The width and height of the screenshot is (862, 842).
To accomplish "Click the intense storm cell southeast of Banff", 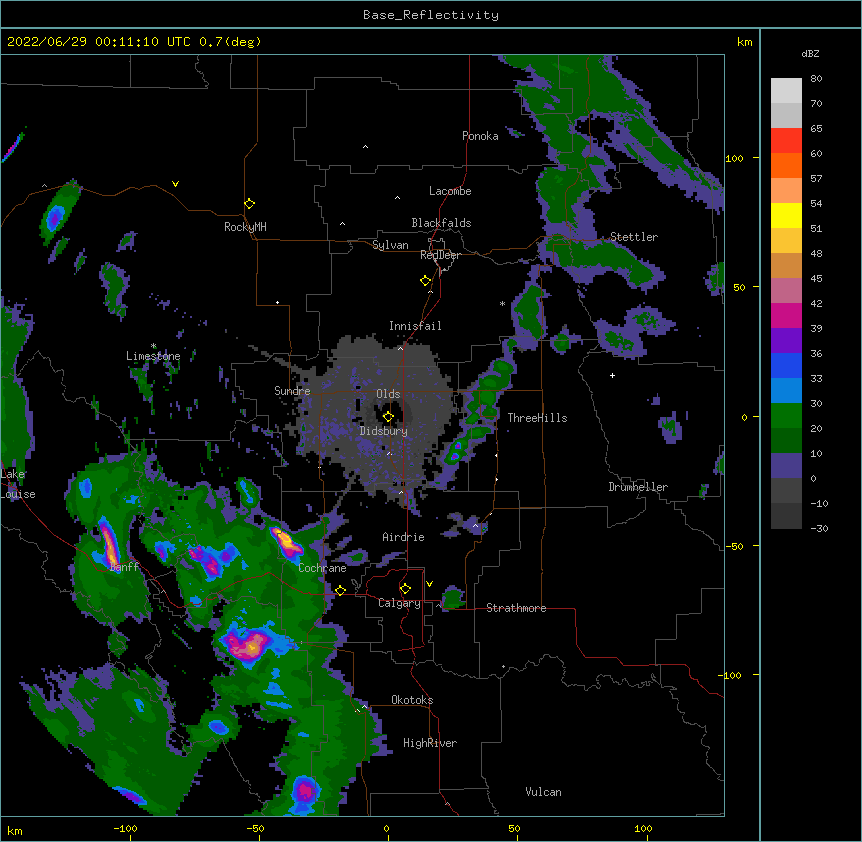I will click(x=248, y=645).
